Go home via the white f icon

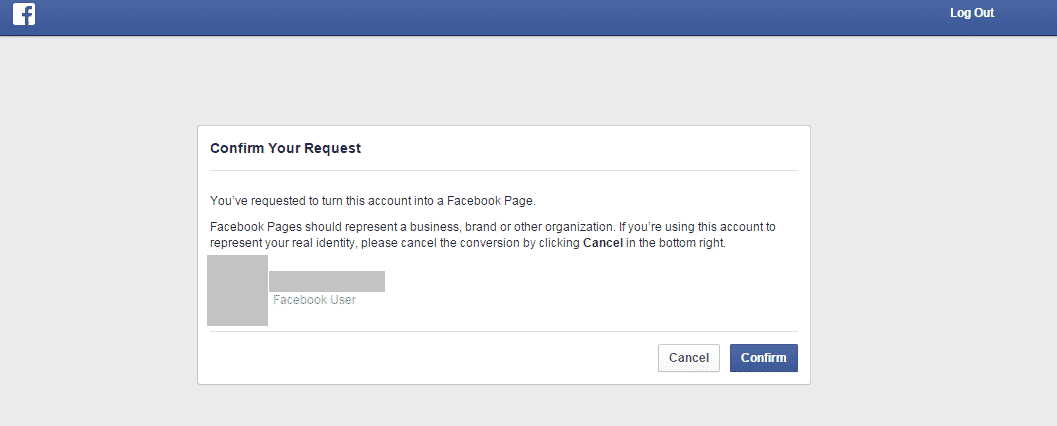coord(24,14)
